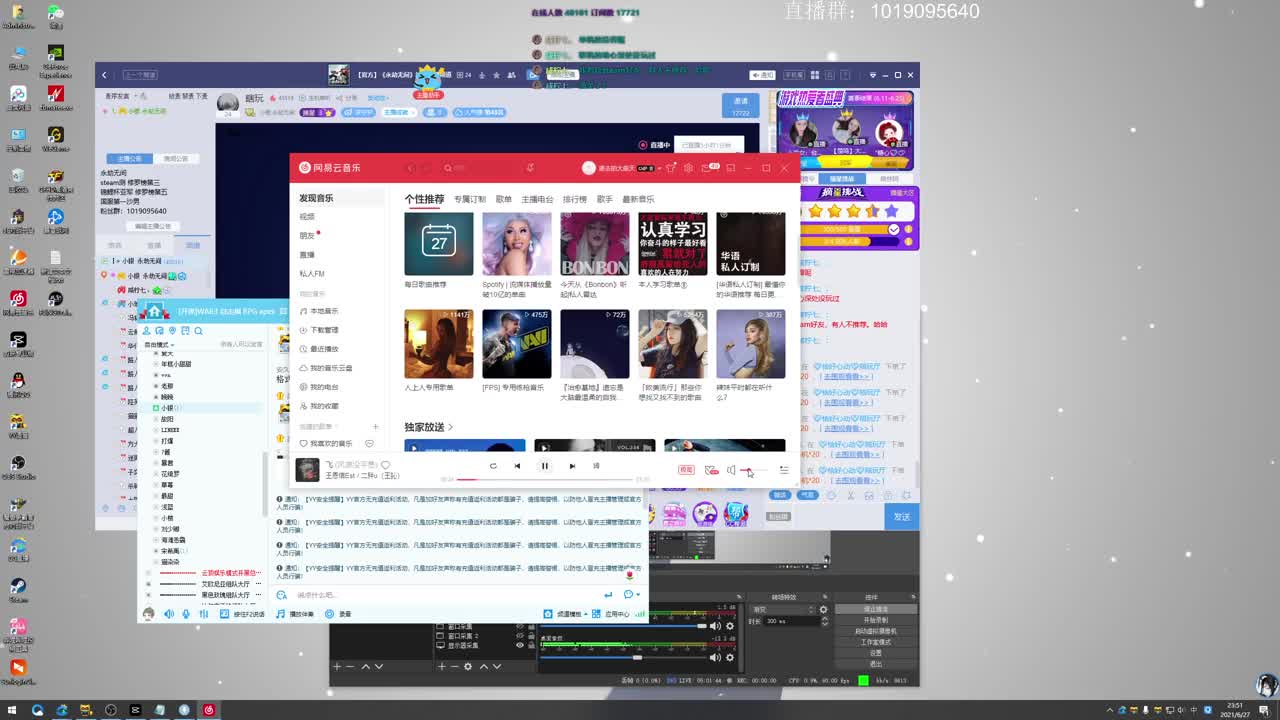Open the play queue list icon
Image resolution: width=1280 pixels, height=720 pixels.
click(x=784, y=470)
